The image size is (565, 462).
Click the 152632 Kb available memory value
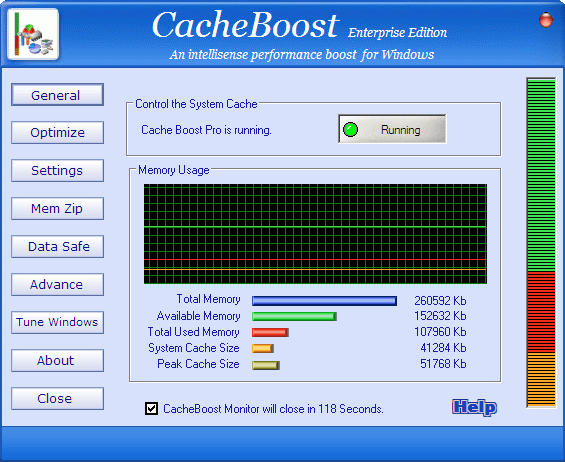click(440, 316)
